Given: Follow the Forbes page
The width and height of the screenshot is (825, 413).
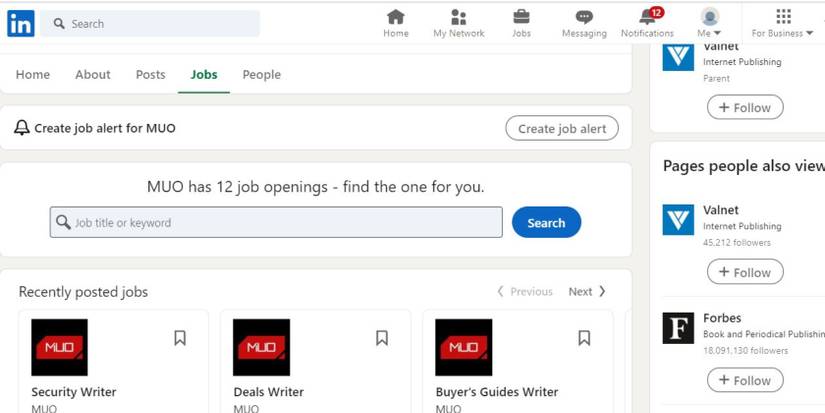Looking at the screenshot, I should tap(745, 380).
